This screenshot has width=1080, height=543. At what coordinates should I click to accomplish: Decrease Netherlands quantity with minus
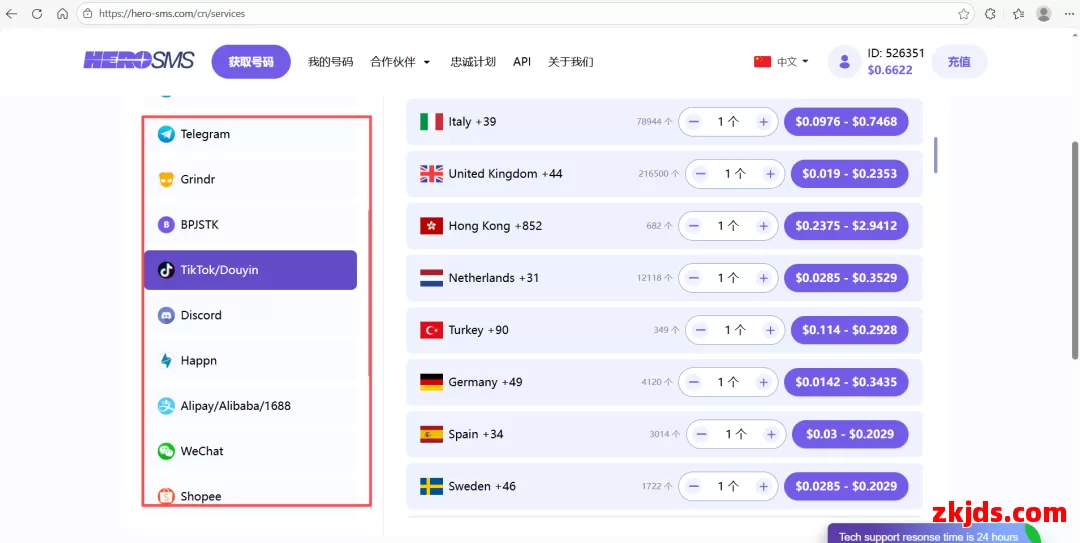click(x=694, y=278)
